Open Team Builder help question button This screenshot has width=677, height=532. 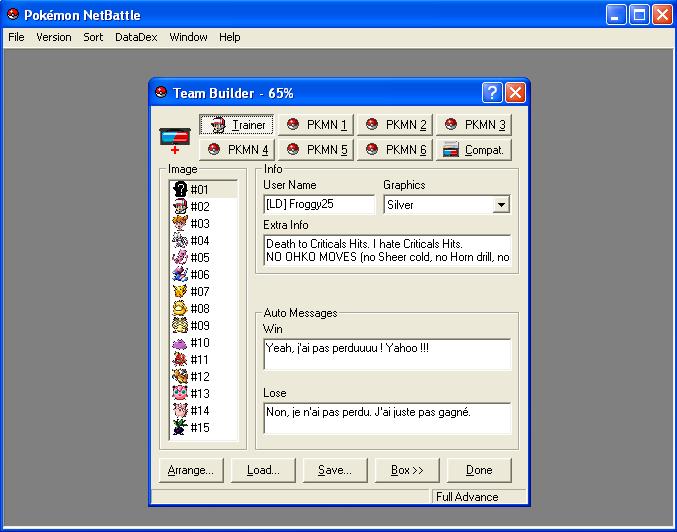click(x=492, y=92)
